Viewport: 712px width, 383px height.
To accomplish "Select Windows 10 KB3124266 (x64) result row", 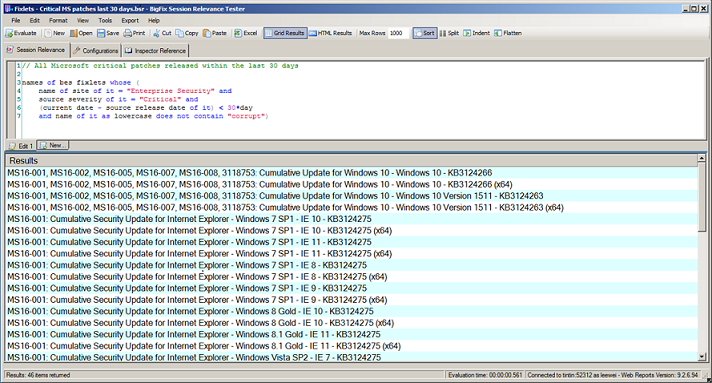I will [x=352, y=184].
